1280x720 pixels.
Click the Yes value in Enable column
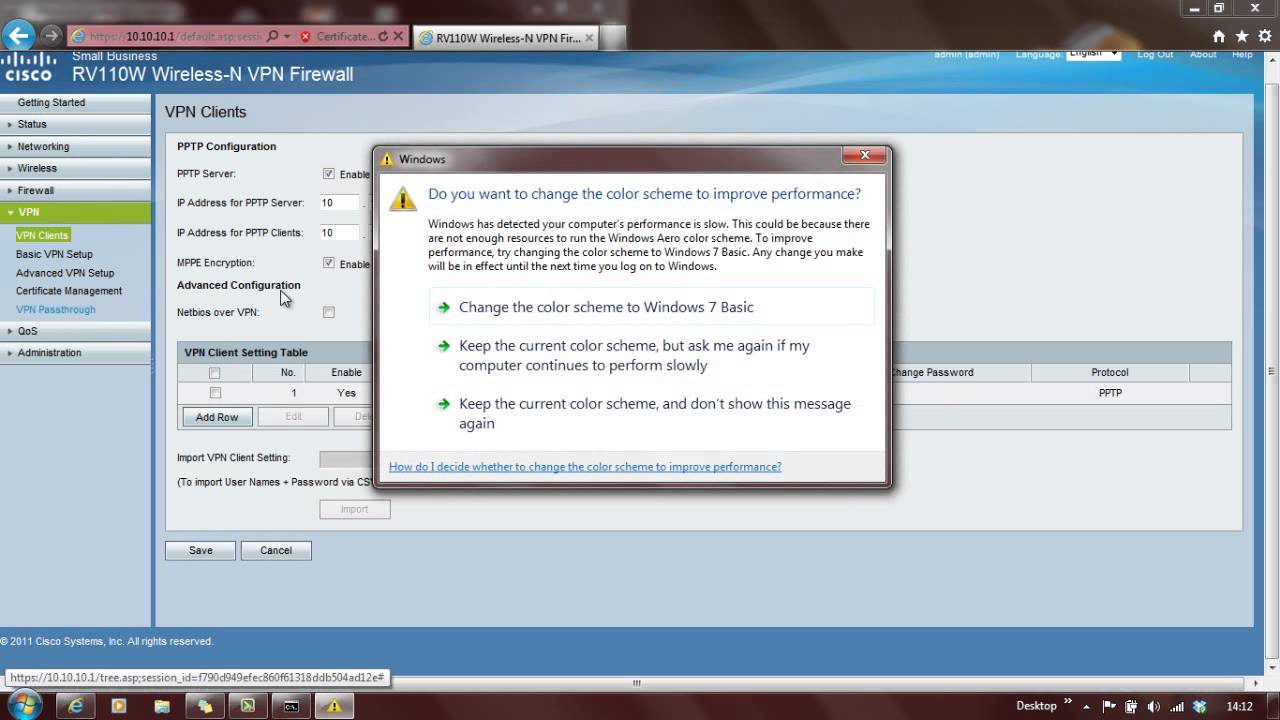346,393
